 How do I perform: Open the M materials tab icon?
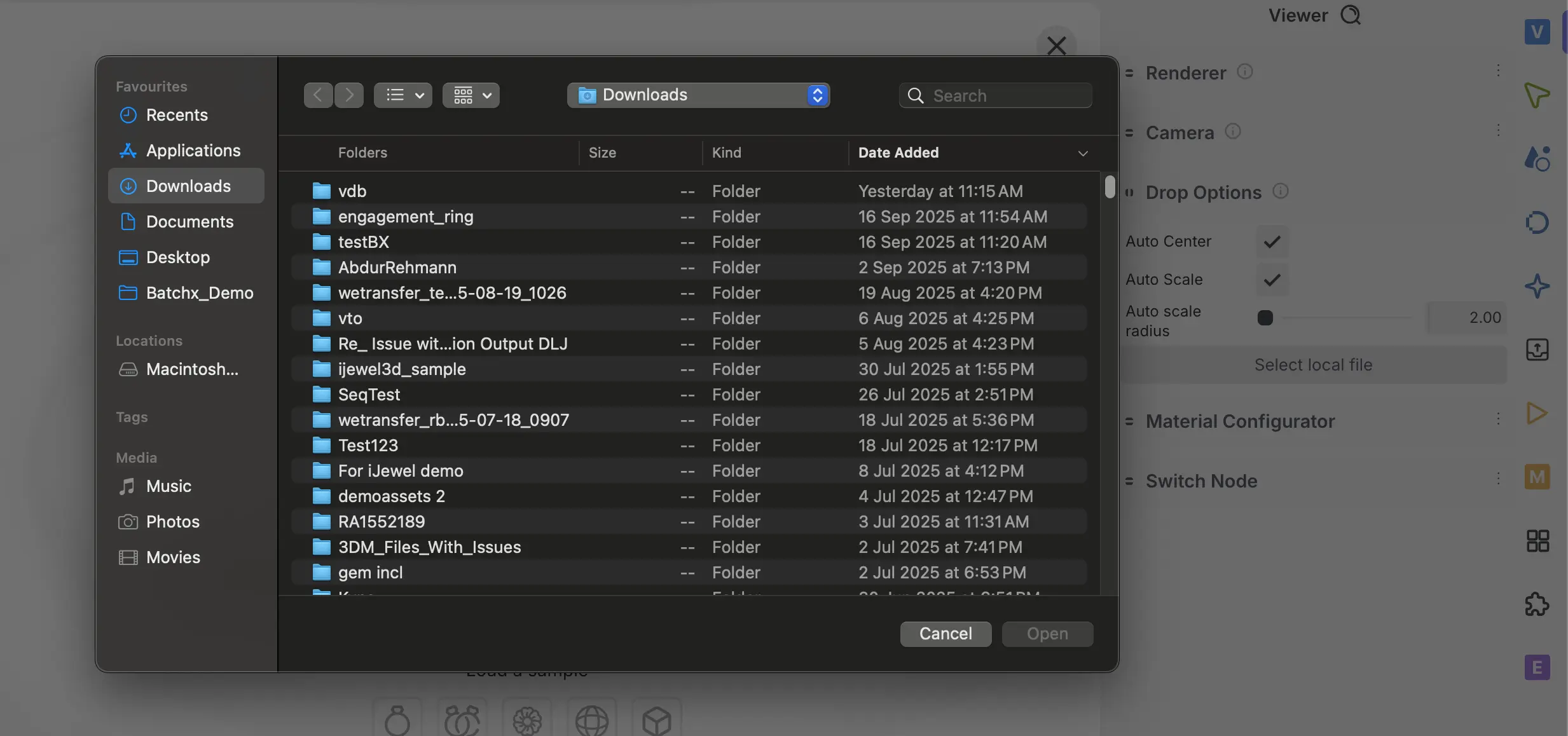[1537, 477]
